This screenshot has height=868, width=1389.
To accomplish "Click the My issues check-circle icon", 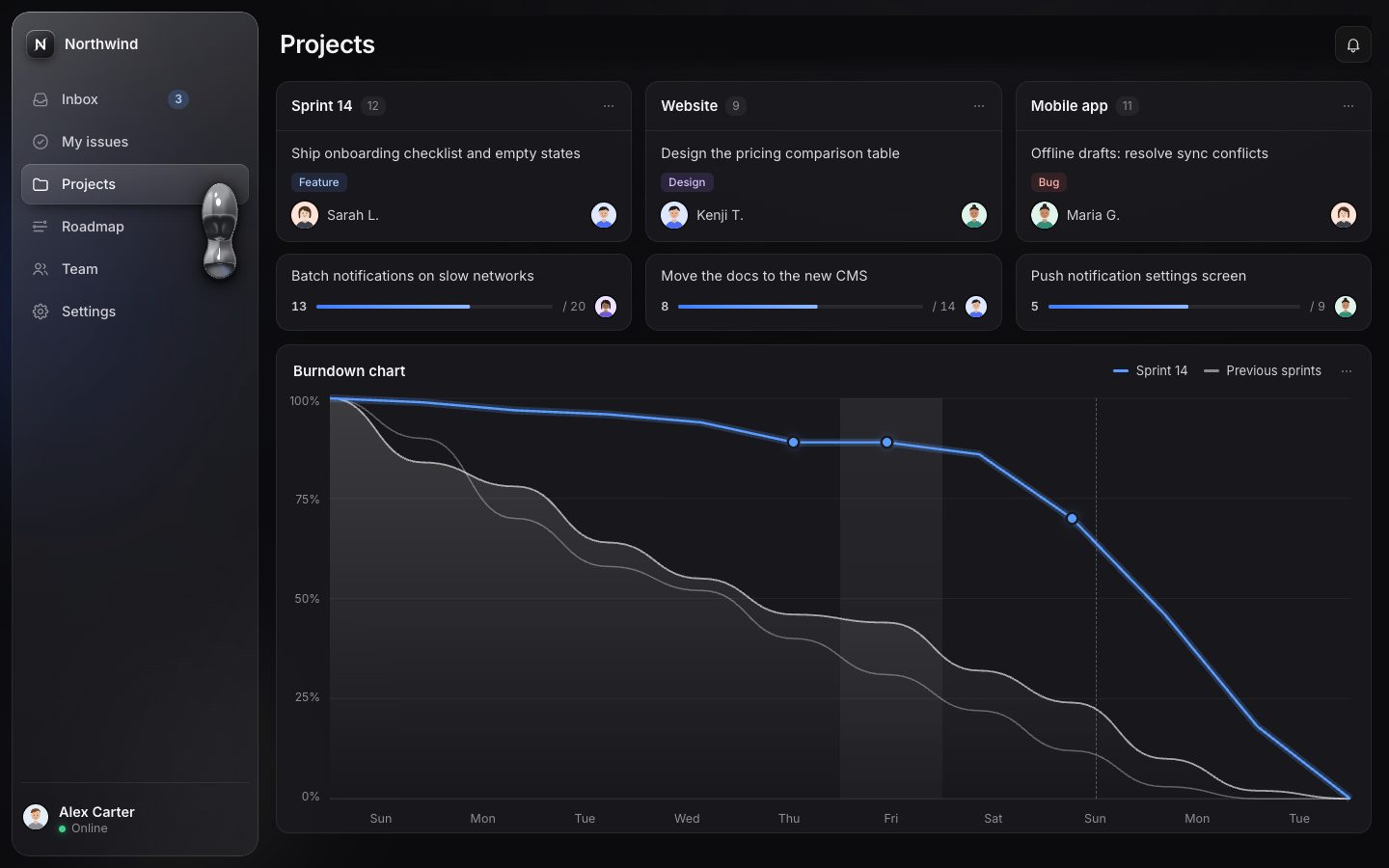I will point(41,142).
